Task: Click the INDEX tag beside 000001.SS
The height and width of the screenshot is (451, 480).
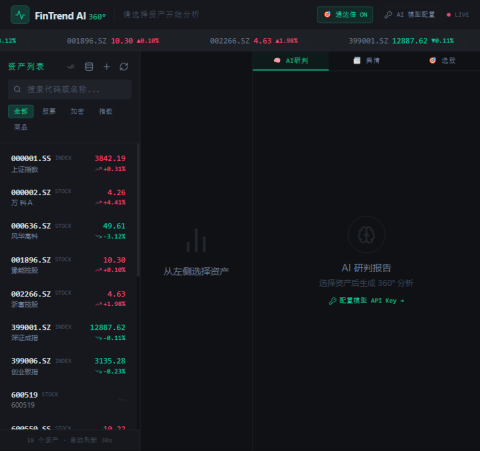Action: click(x=63, y=158)
